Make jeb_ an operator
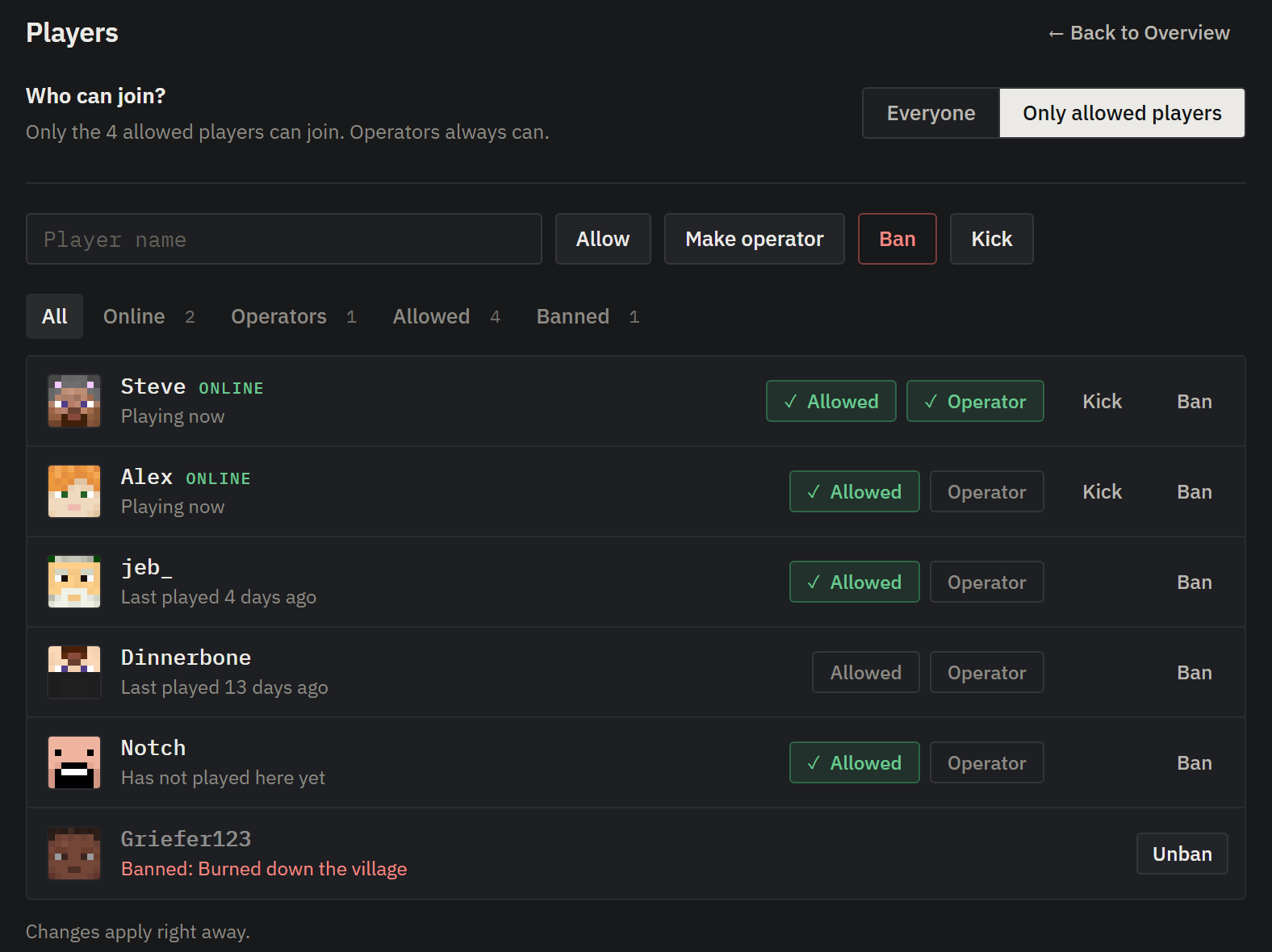The width and height of the screenshot is (1272, 952). 986,582
